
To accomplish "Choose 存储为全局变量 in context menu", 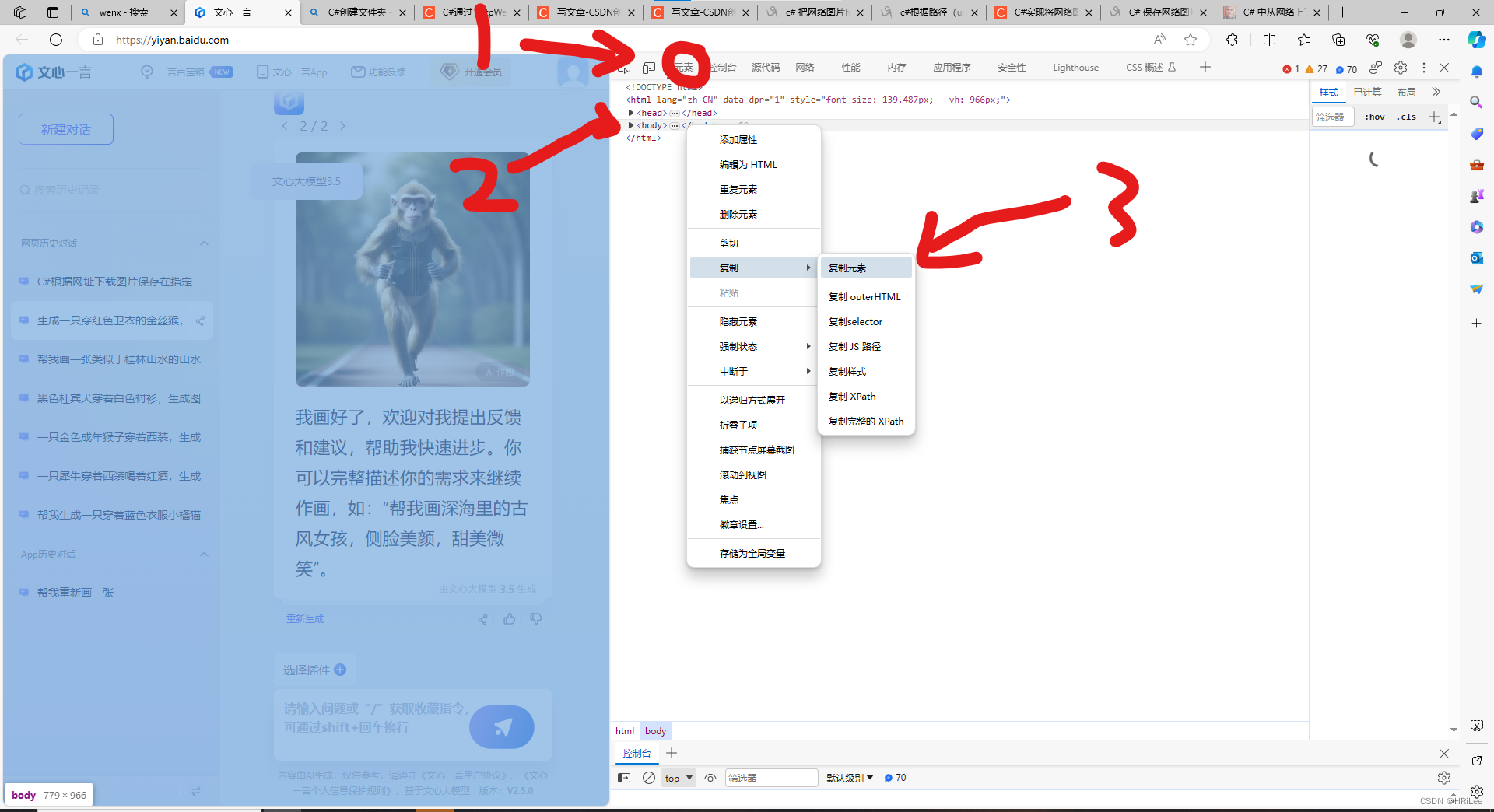I will click(x=753, y=554).
